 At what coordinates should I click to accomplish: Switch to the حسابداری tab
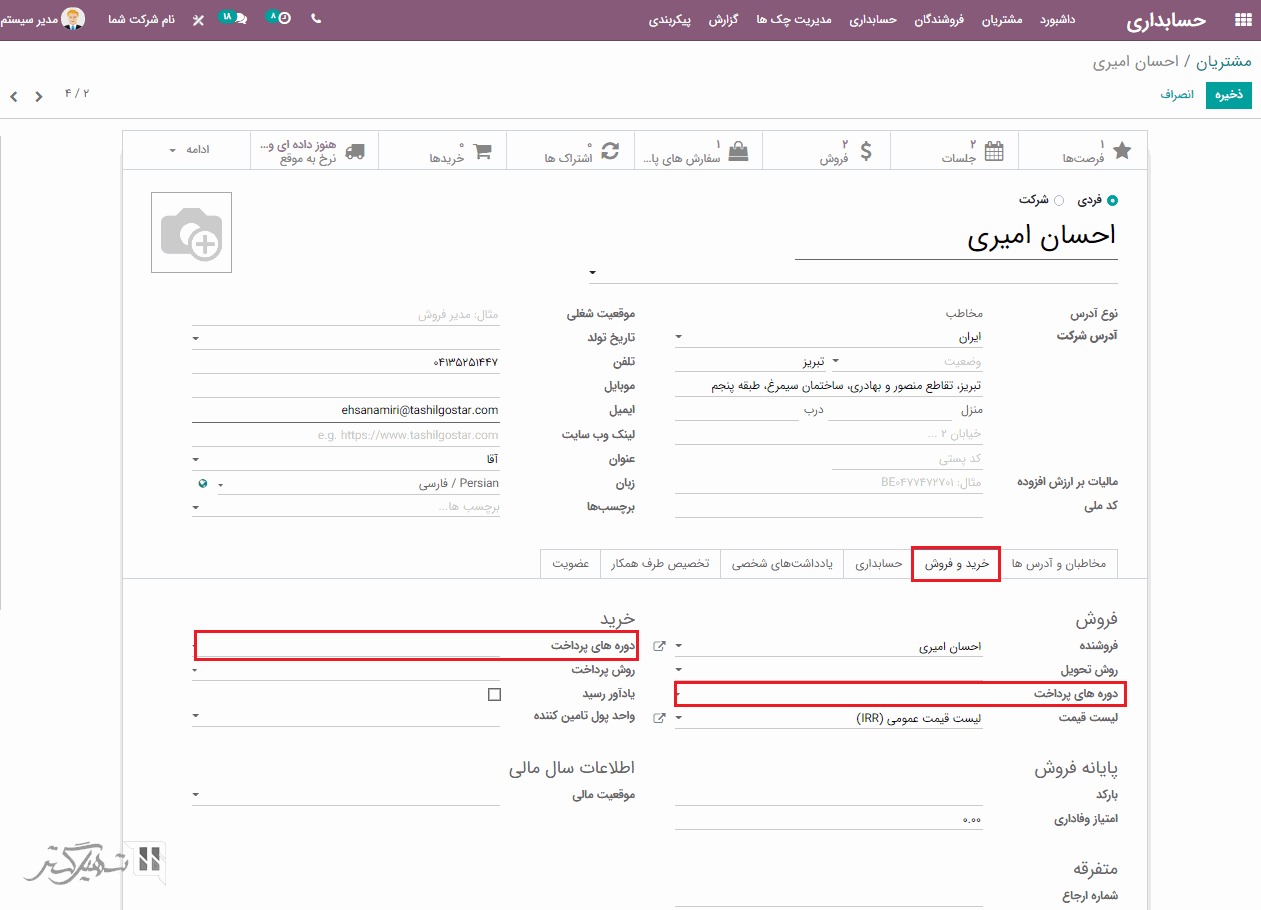(878, 564)
